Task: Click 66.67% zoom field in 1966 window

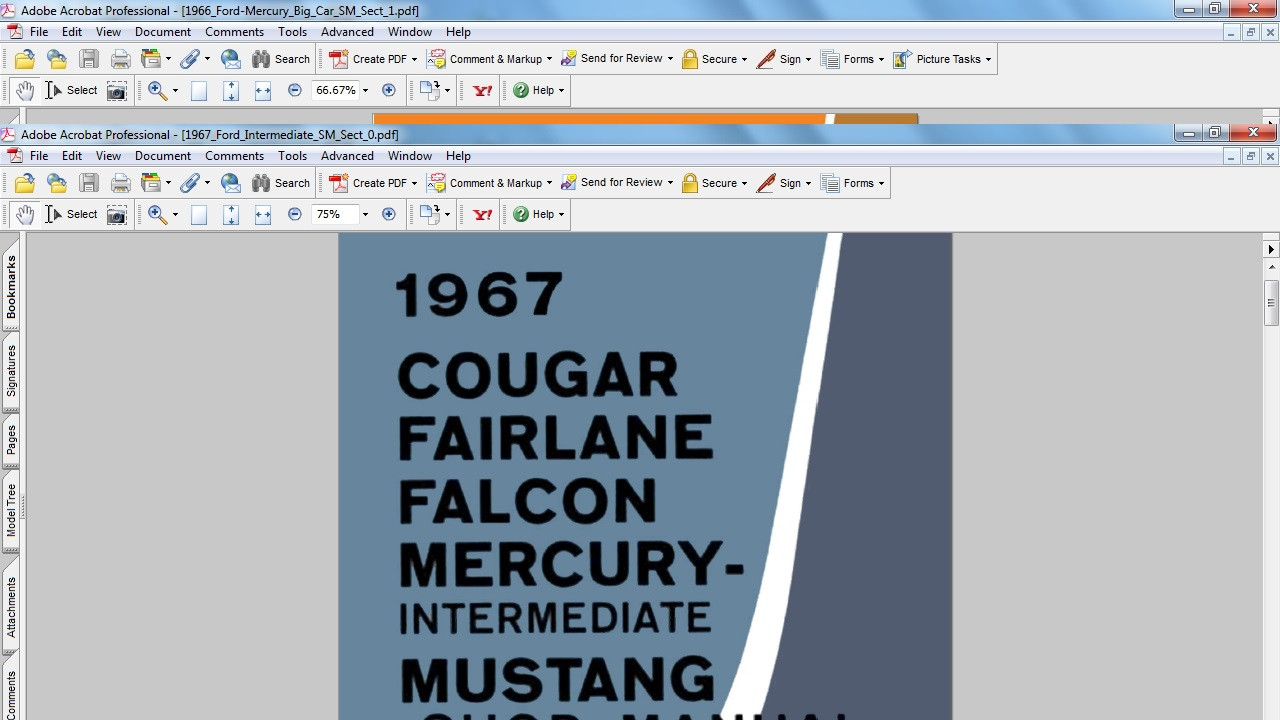Action: tap(335, 90)
